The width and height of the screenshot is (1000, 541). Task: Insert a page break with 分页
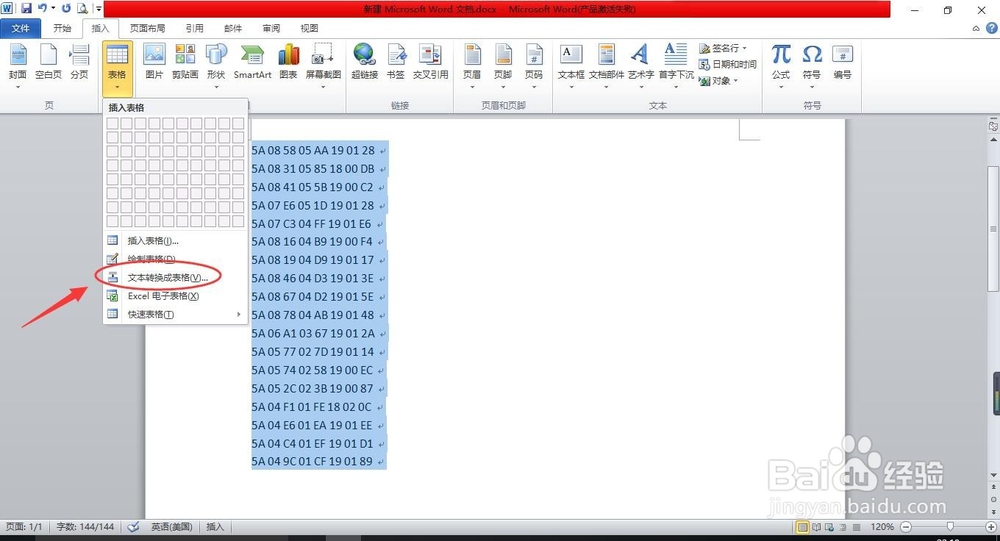[80, 63]
